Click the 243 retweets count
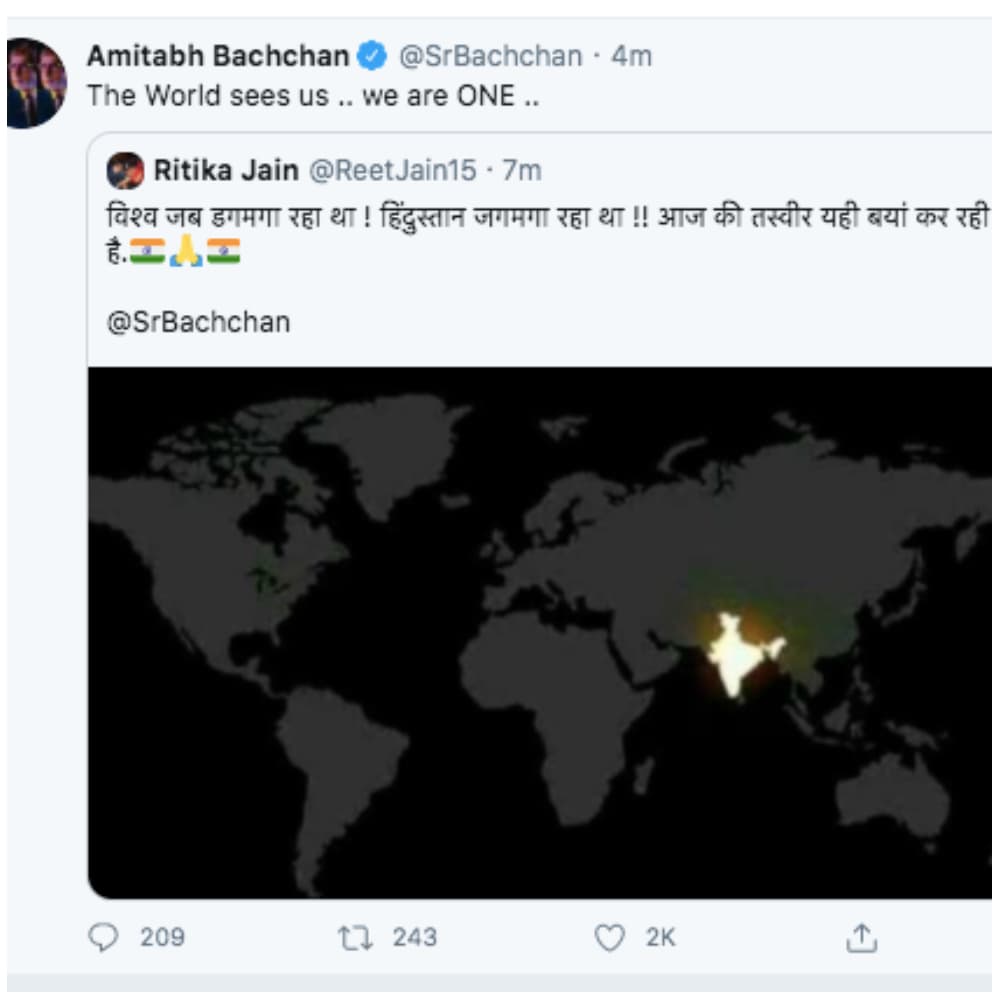 [x=414, y=937]
